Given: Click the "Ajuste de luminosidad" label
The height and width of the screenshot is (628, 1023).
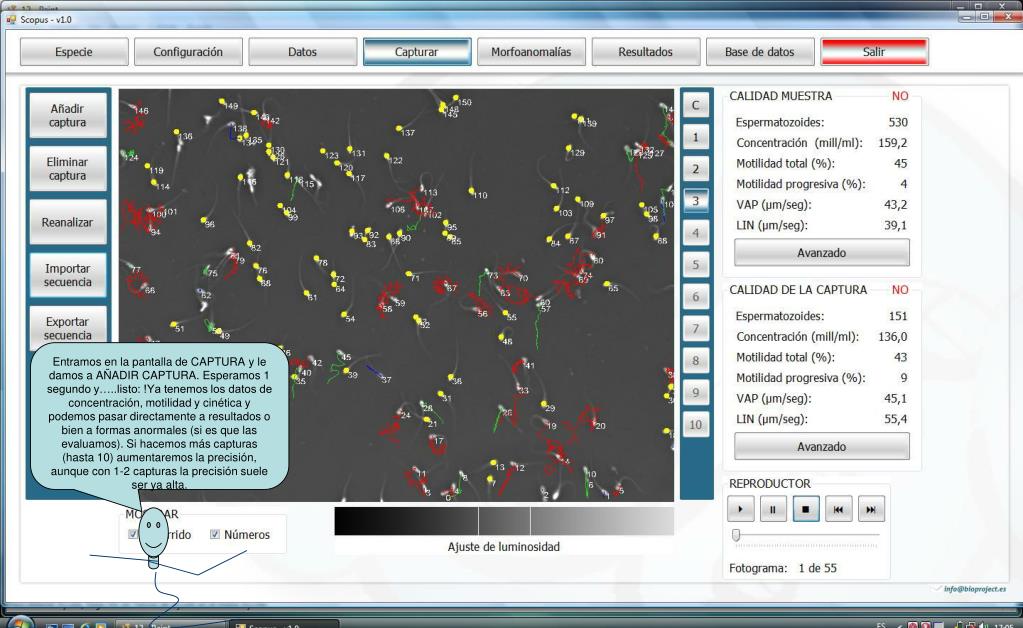Looking at the screenshot, I should coord(504,547).
